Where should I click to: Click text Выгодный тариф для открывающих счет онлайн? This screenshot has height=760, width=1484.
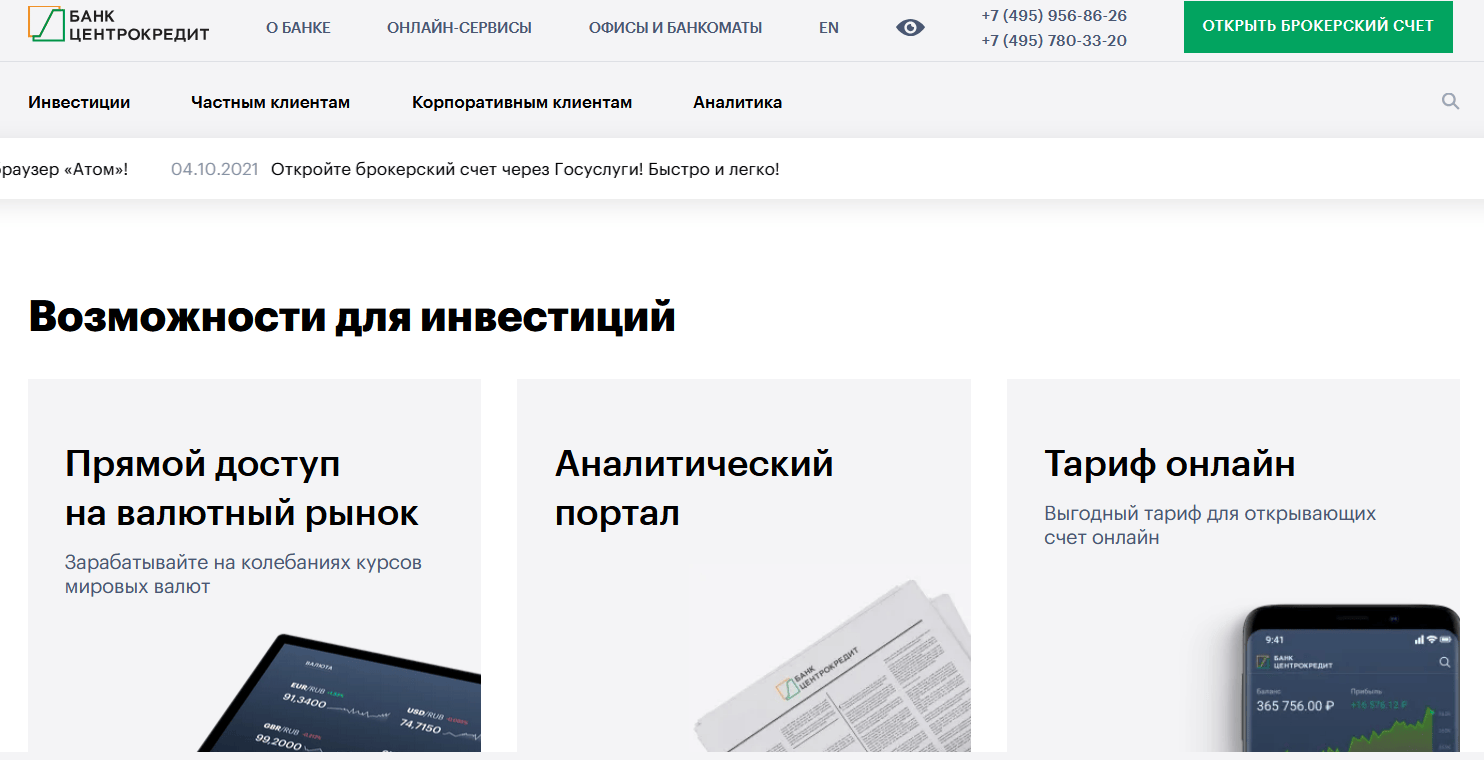point(1210,525)
